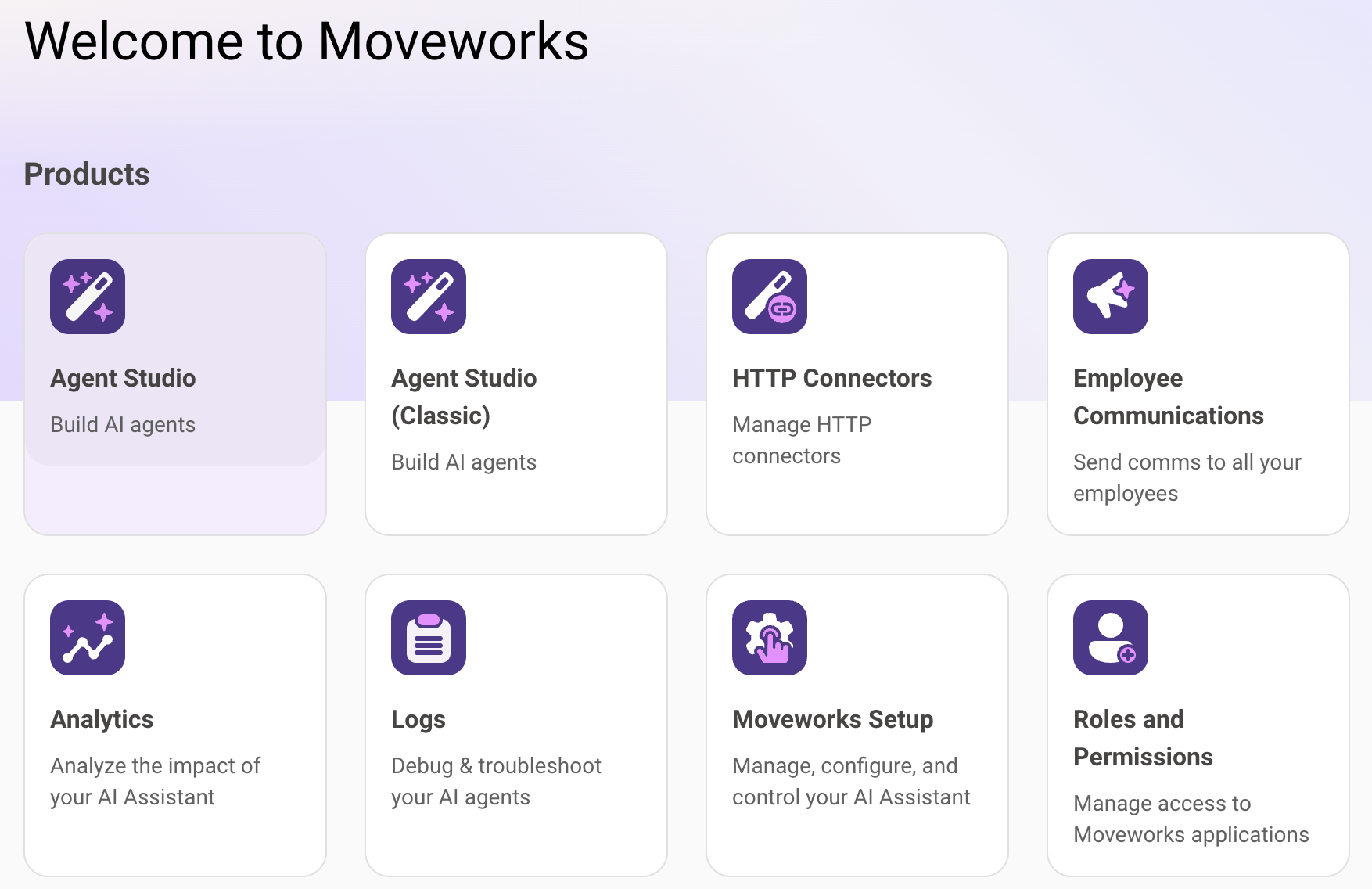Click the Agent Studio (Classic) wand icon

coord(429,297)
